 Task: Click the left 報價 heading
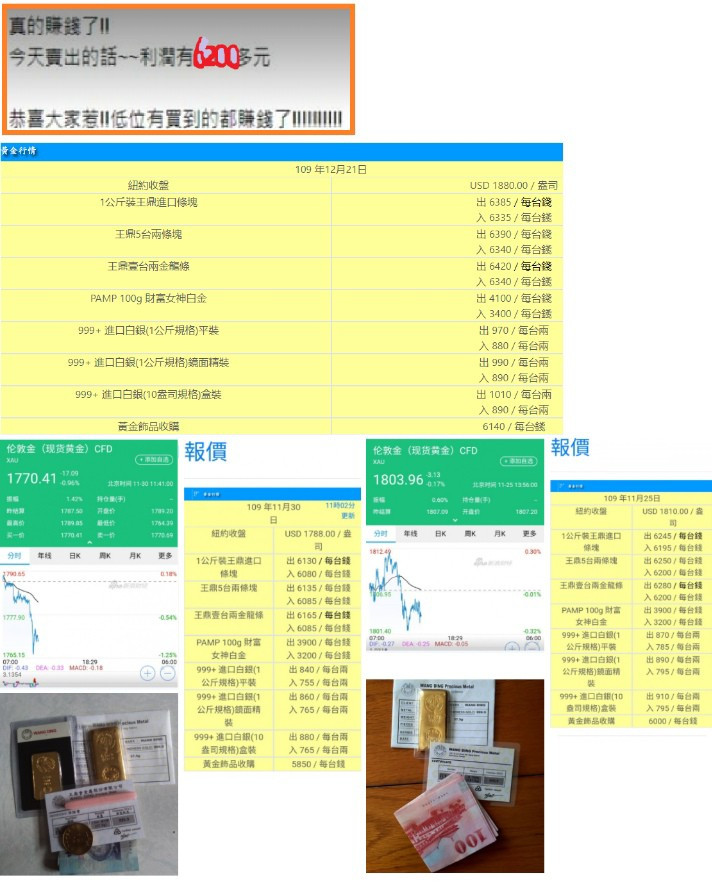pos(206,451)
